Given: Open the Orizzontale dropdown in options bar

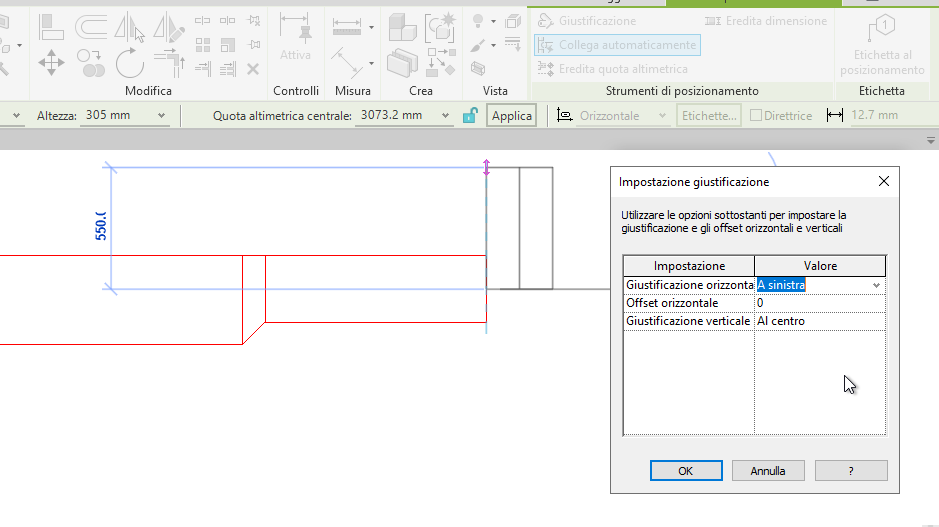Looking at the screenshot, I should [x=662, y=116].
